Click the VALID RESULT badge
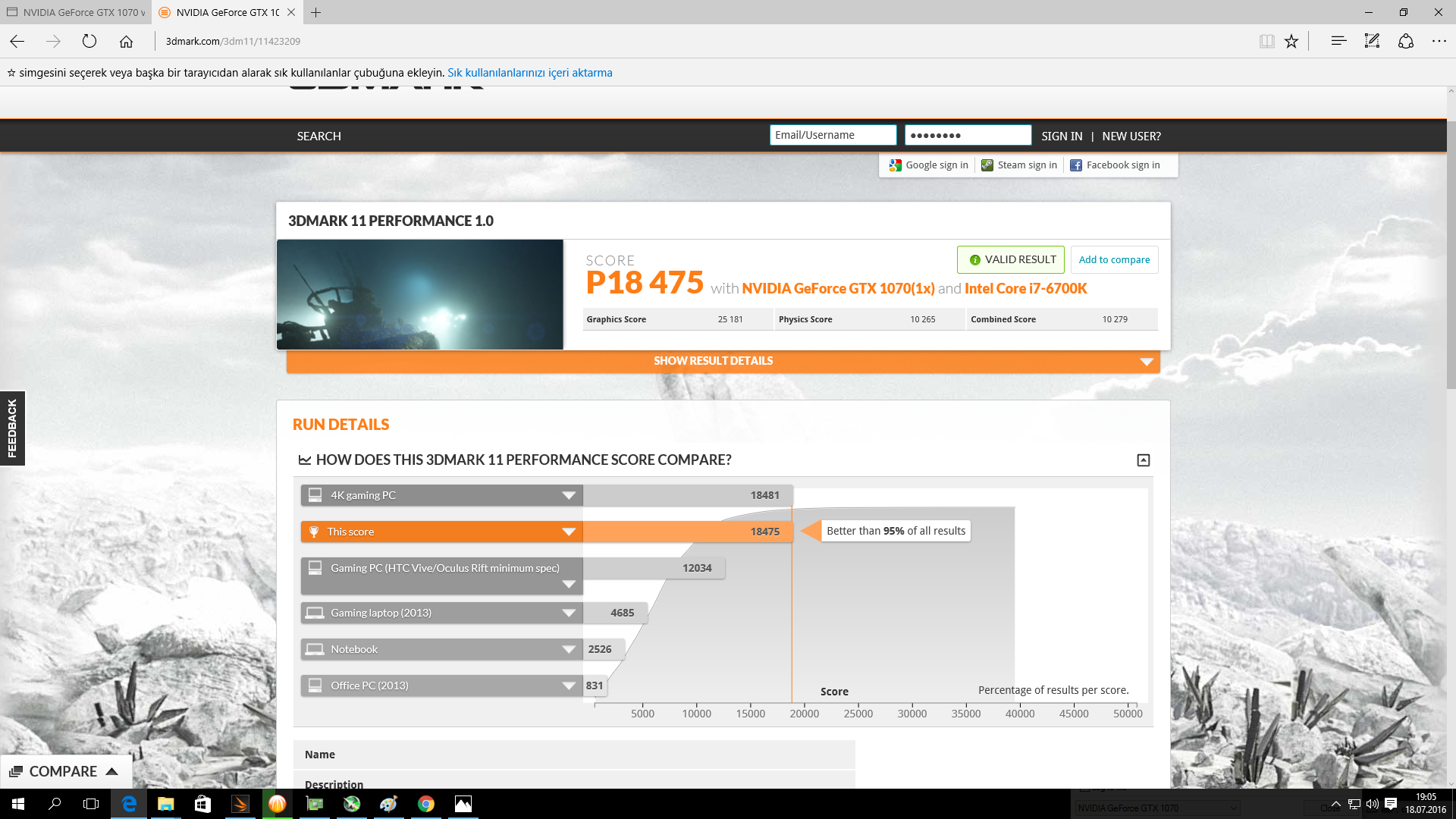This screenshot has height=819, width=1456. 1011,259
